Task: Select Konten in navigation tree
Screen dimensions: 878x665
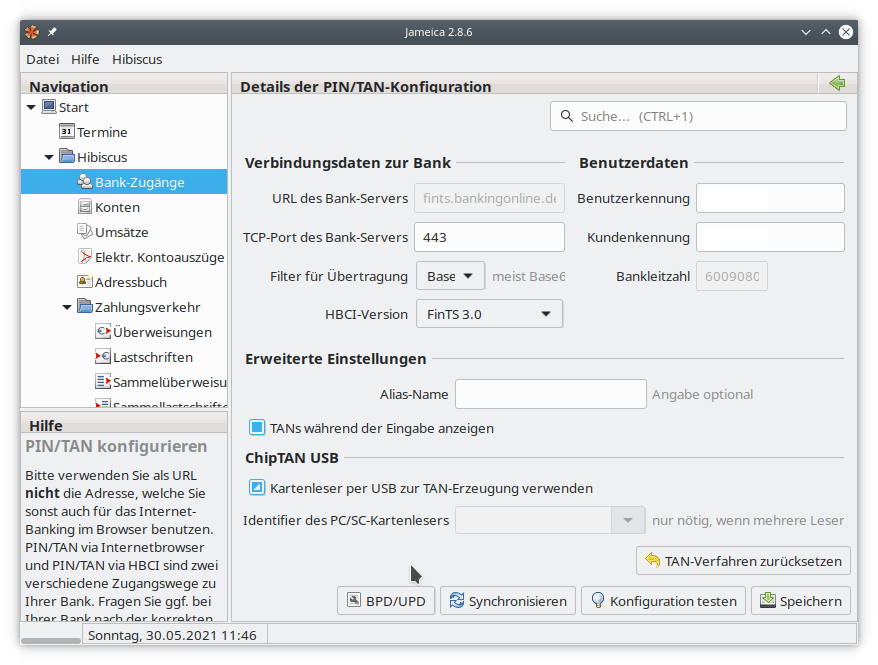Action: tap(124, 207)
